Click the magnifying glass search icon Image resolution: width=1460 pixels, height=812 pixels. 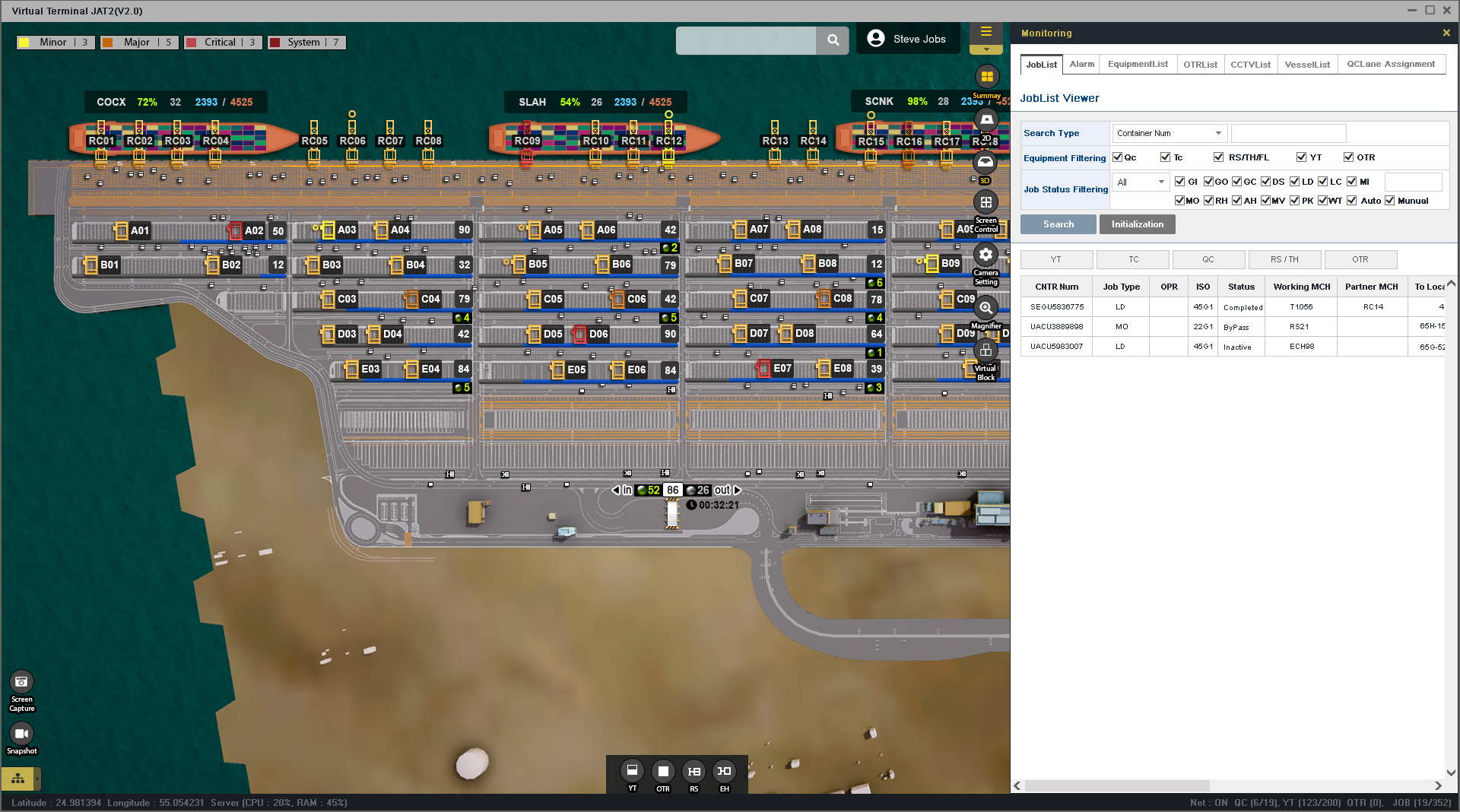tap(833, 40)
